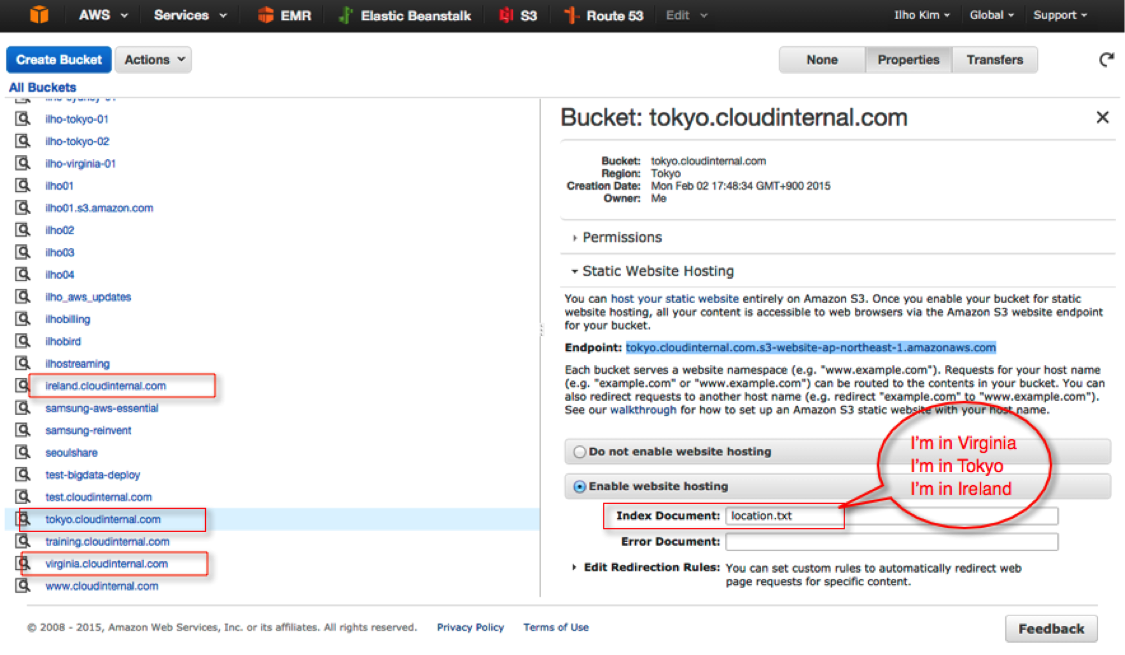Open the test.cloudinternal.com bucket
This screenshot has height=655, width=1125.
pos(98,496)
